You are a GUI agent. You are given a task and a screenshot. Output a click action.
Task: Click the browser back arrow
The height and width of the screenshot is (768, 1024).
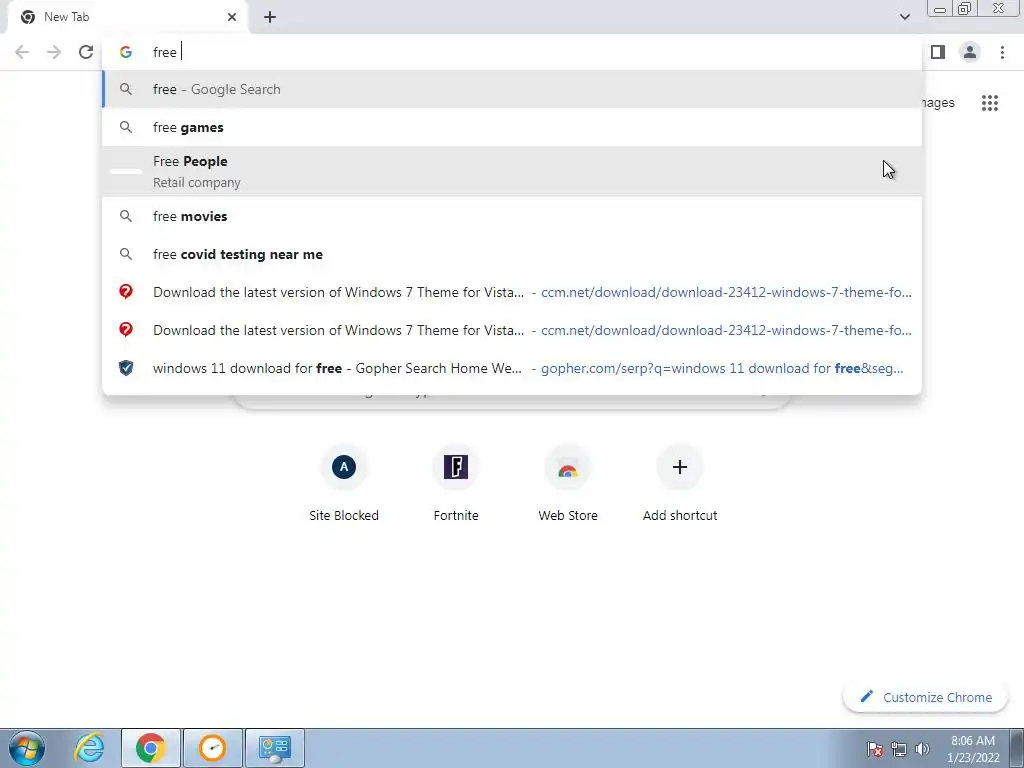(22, 52)
